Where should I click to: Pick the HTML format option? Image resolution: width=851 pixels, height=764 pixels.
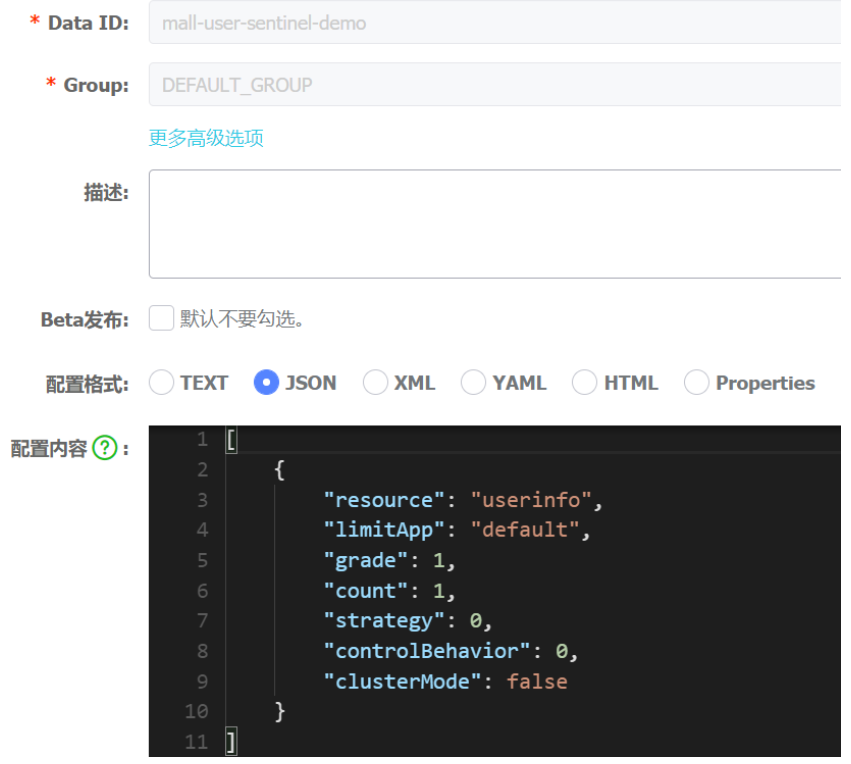click(585, 382)
